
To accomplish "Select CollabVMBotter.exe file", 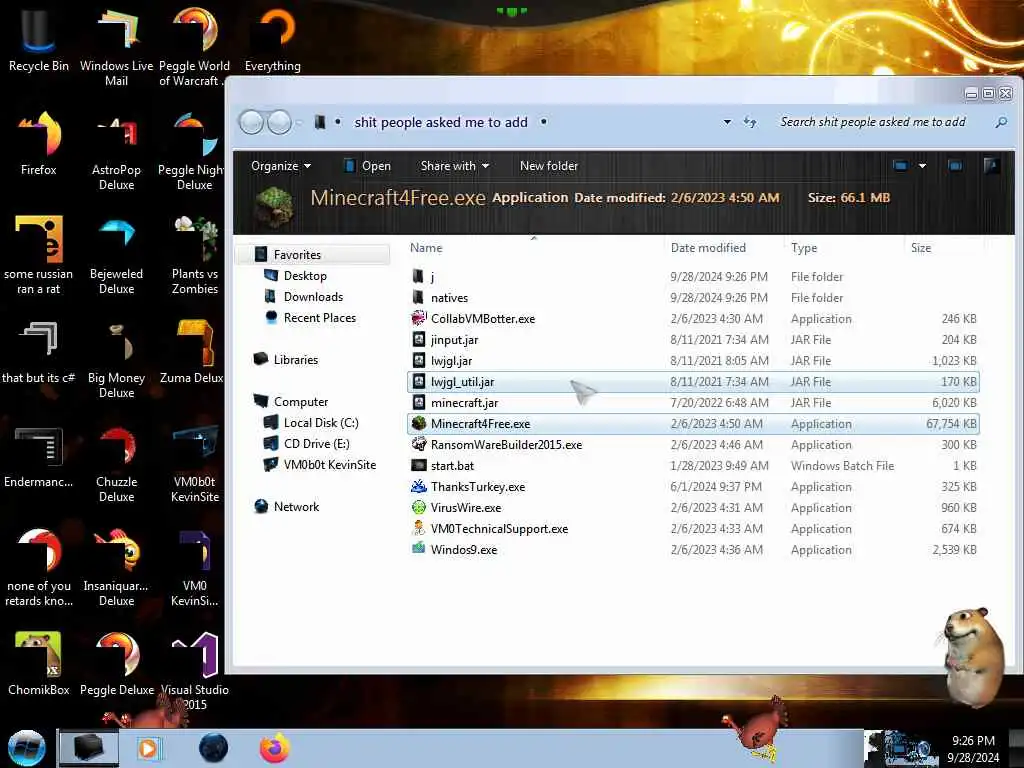I will click(693, 319).
